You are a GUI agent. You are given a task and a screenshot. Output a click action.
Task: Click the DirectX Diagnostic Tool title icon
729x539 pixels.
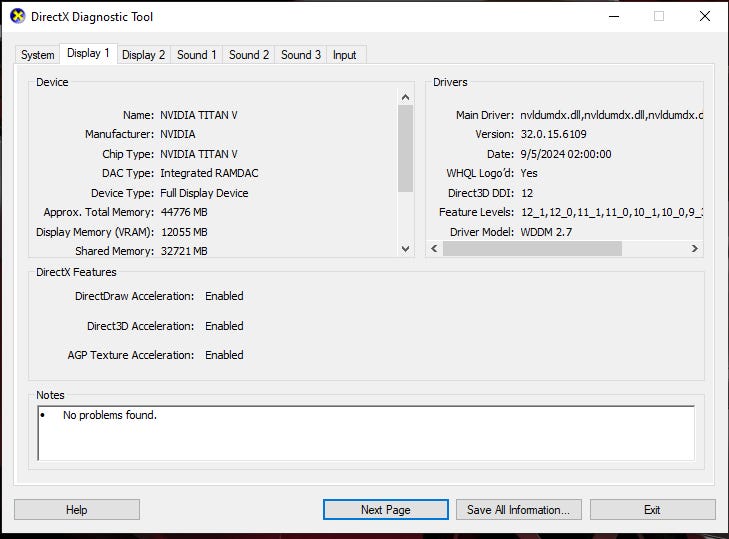click(x=18, y=16)
